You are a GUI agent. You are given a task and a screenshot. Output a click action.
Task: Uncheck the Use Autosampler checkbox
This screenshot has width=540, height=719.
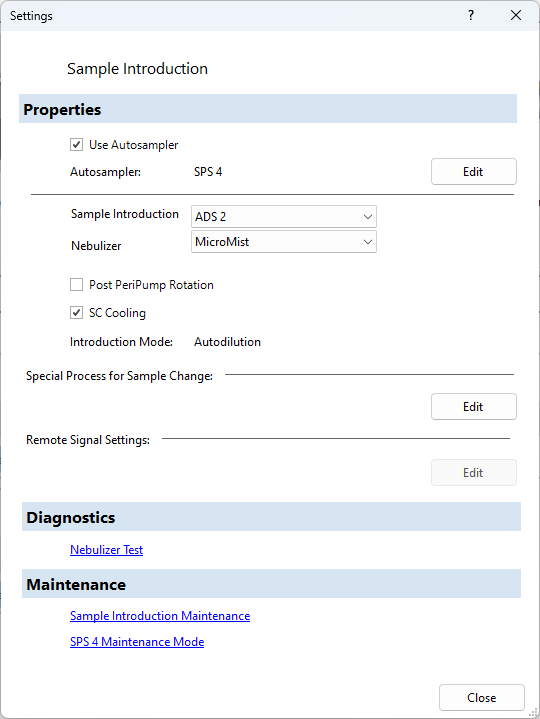click(77, 145)
